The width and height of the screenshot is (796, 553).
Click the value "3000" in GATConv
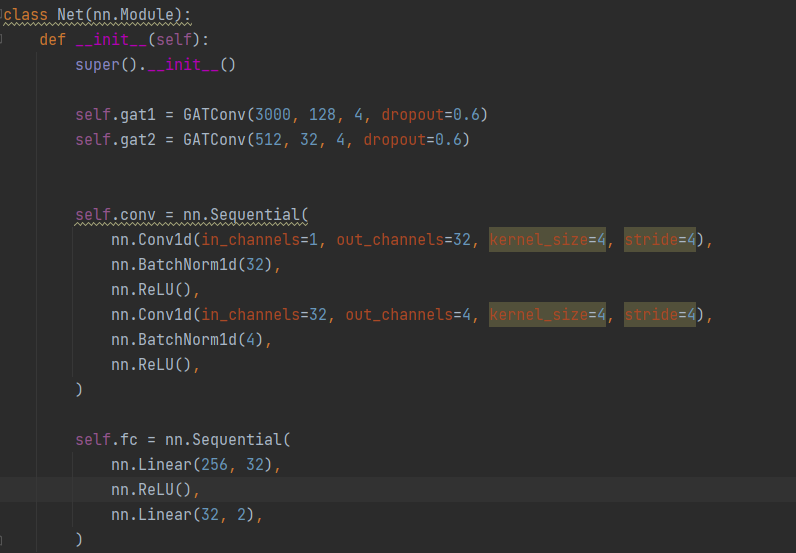pos(273,115)
